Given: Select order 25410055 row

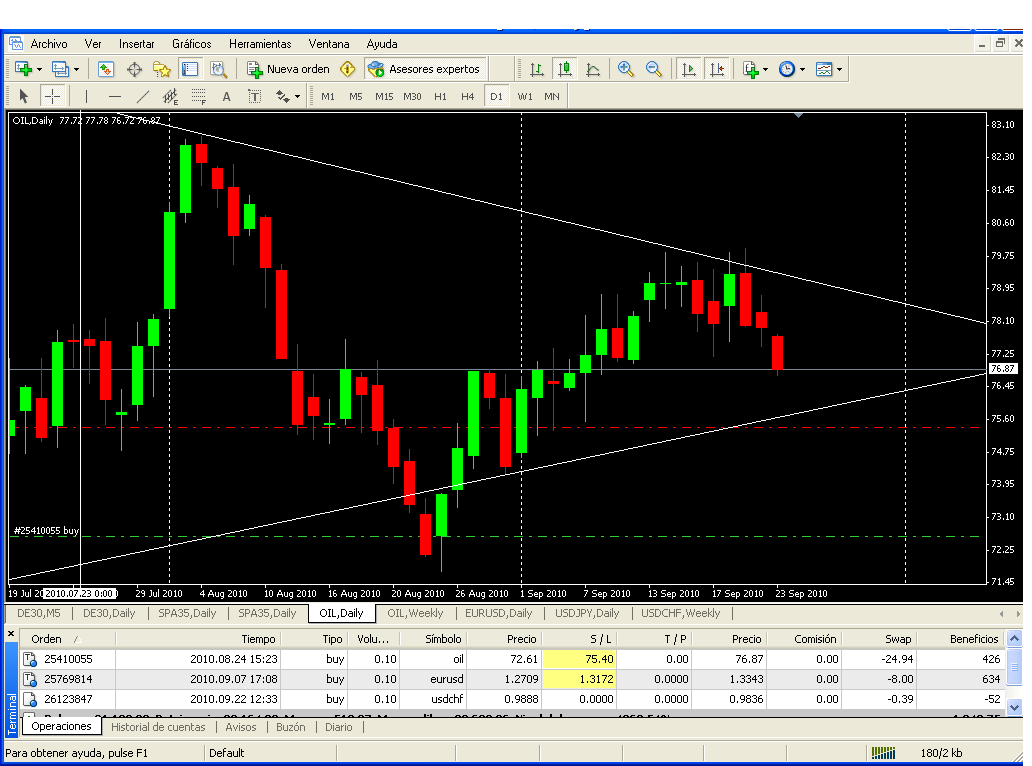Looking at the screenshot, I should click(512, 659).
